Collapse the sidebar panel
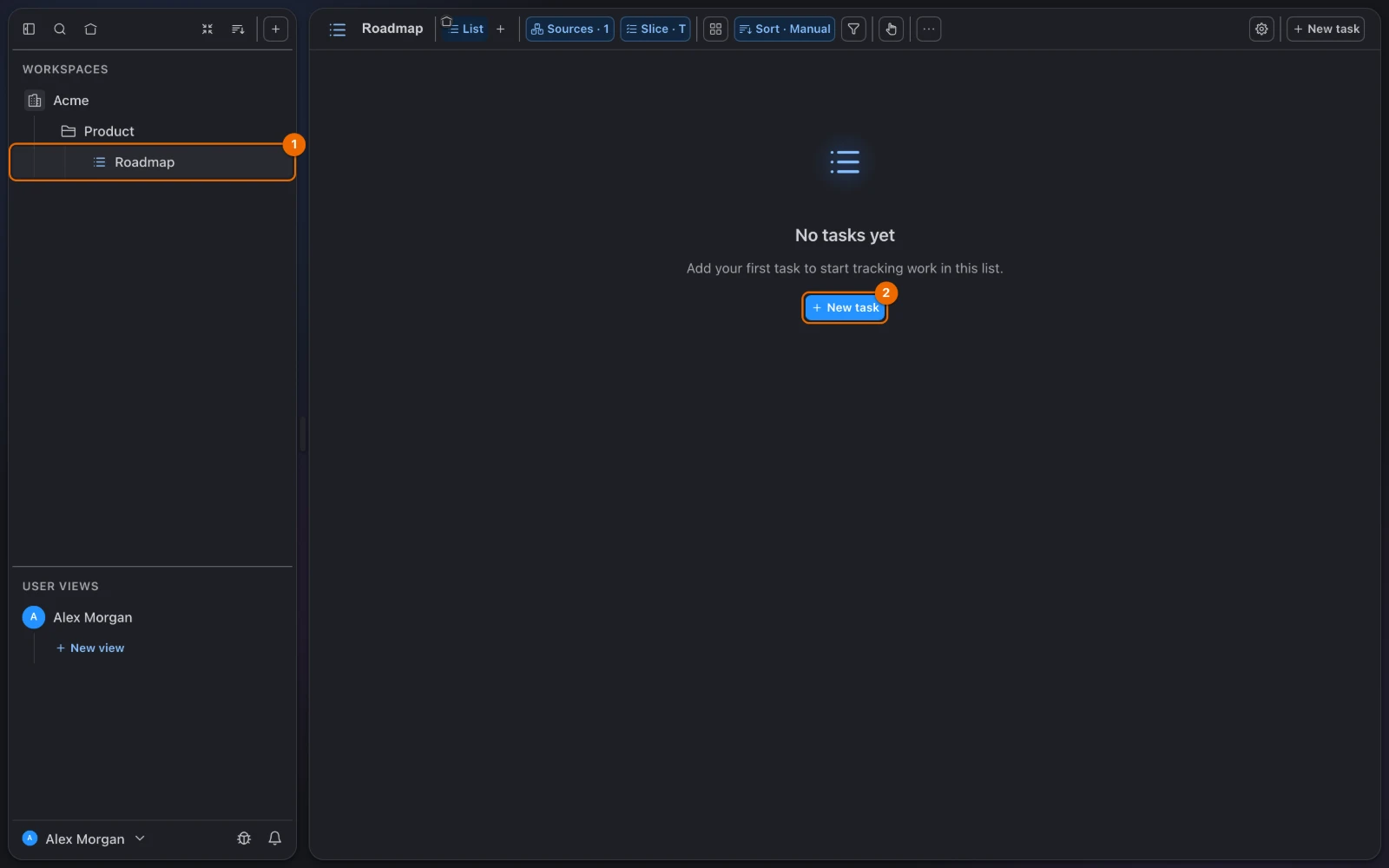 (29, 29)
